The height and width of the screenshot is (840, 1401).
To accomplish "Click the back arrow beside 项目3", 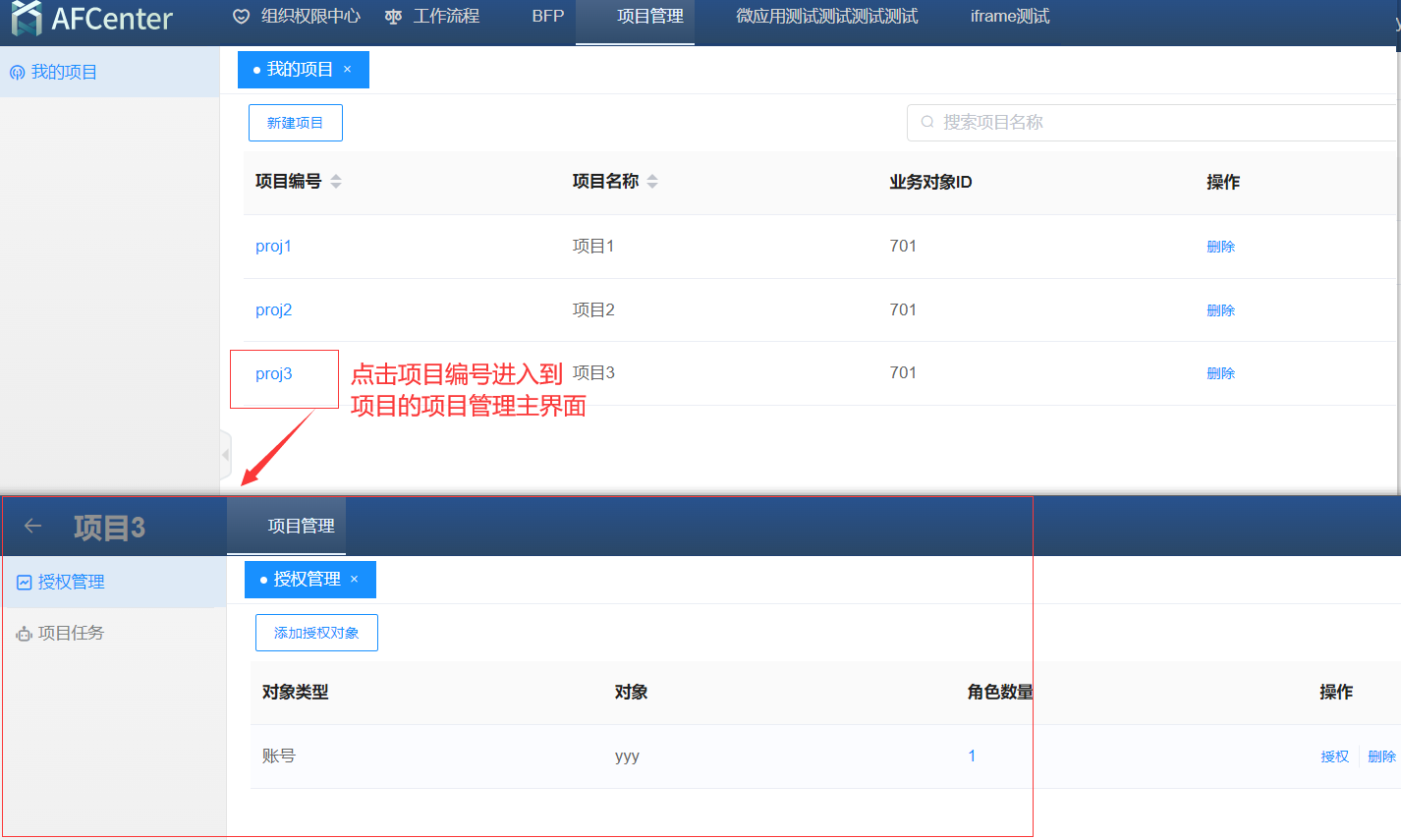I will coord(32,526).
